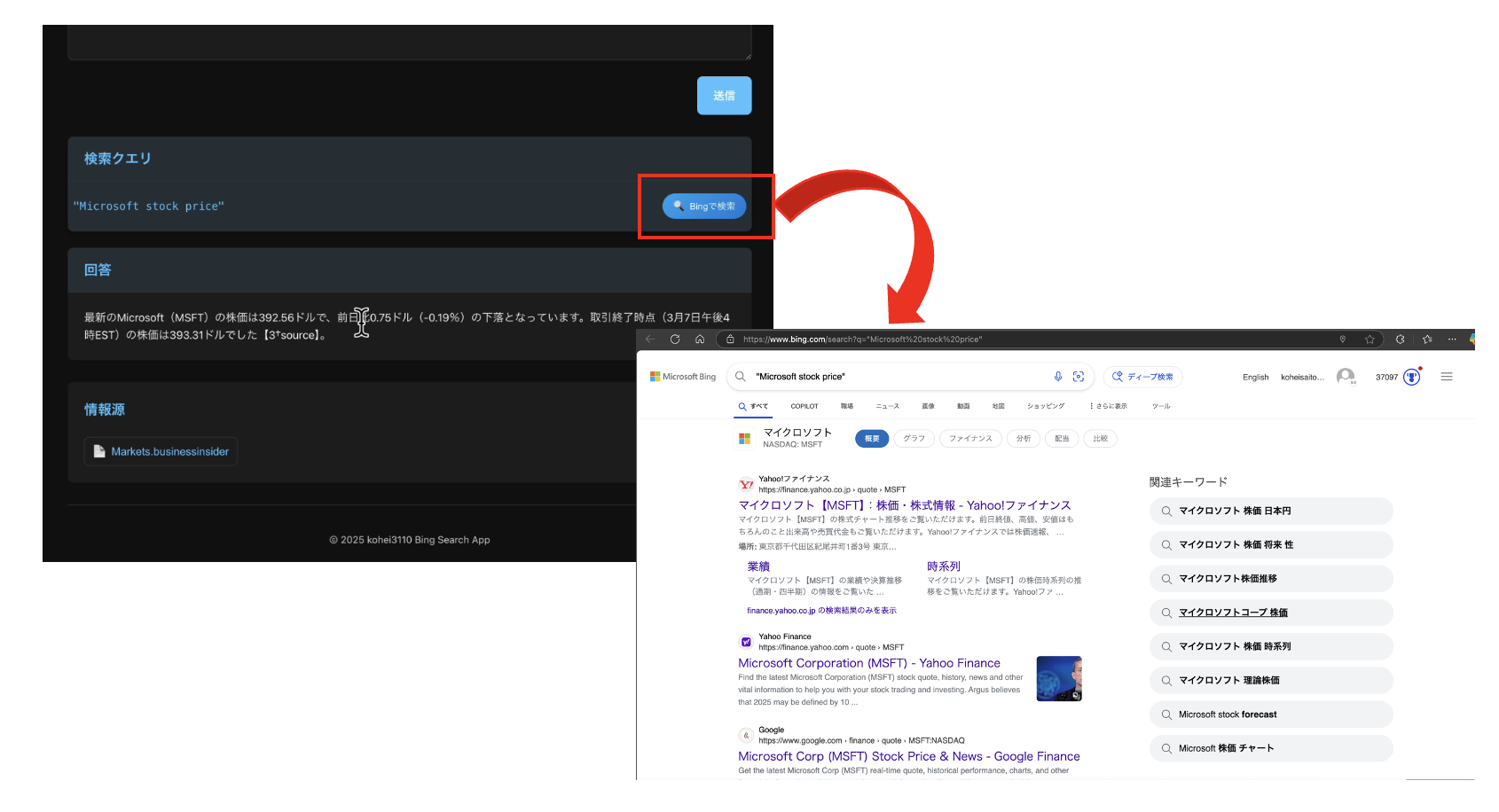Open the Markets.businessinsider source link
1499x812 pixels.
point(161,451)
